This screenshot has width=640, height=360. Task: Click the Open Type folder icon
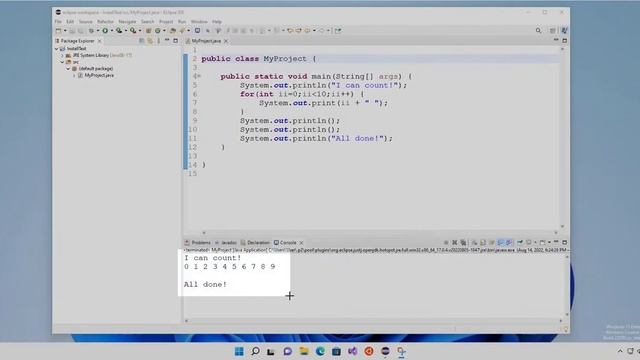point(173,31)
